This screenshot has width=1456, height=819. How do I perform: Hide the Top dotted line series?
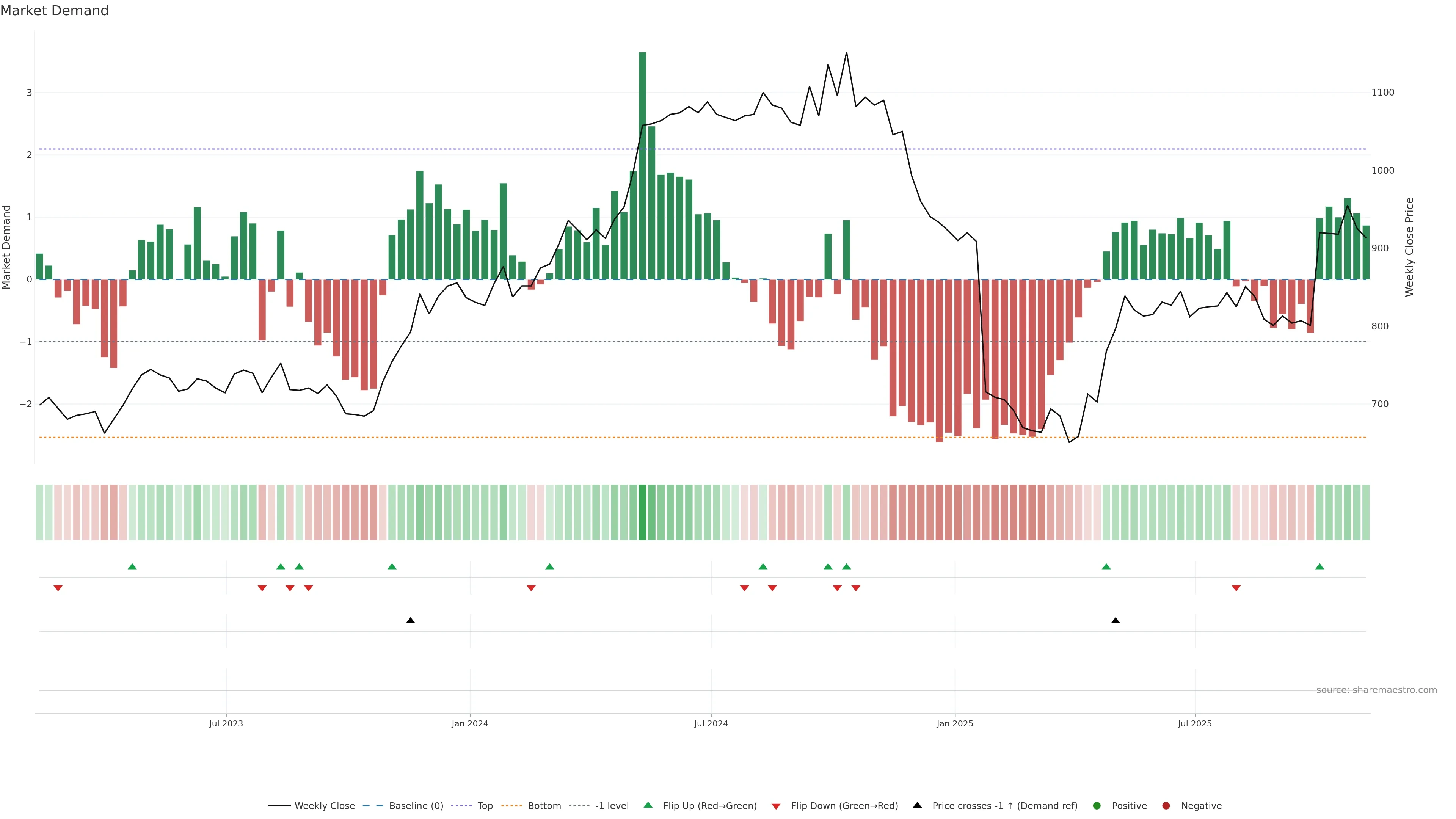[485, 806]
